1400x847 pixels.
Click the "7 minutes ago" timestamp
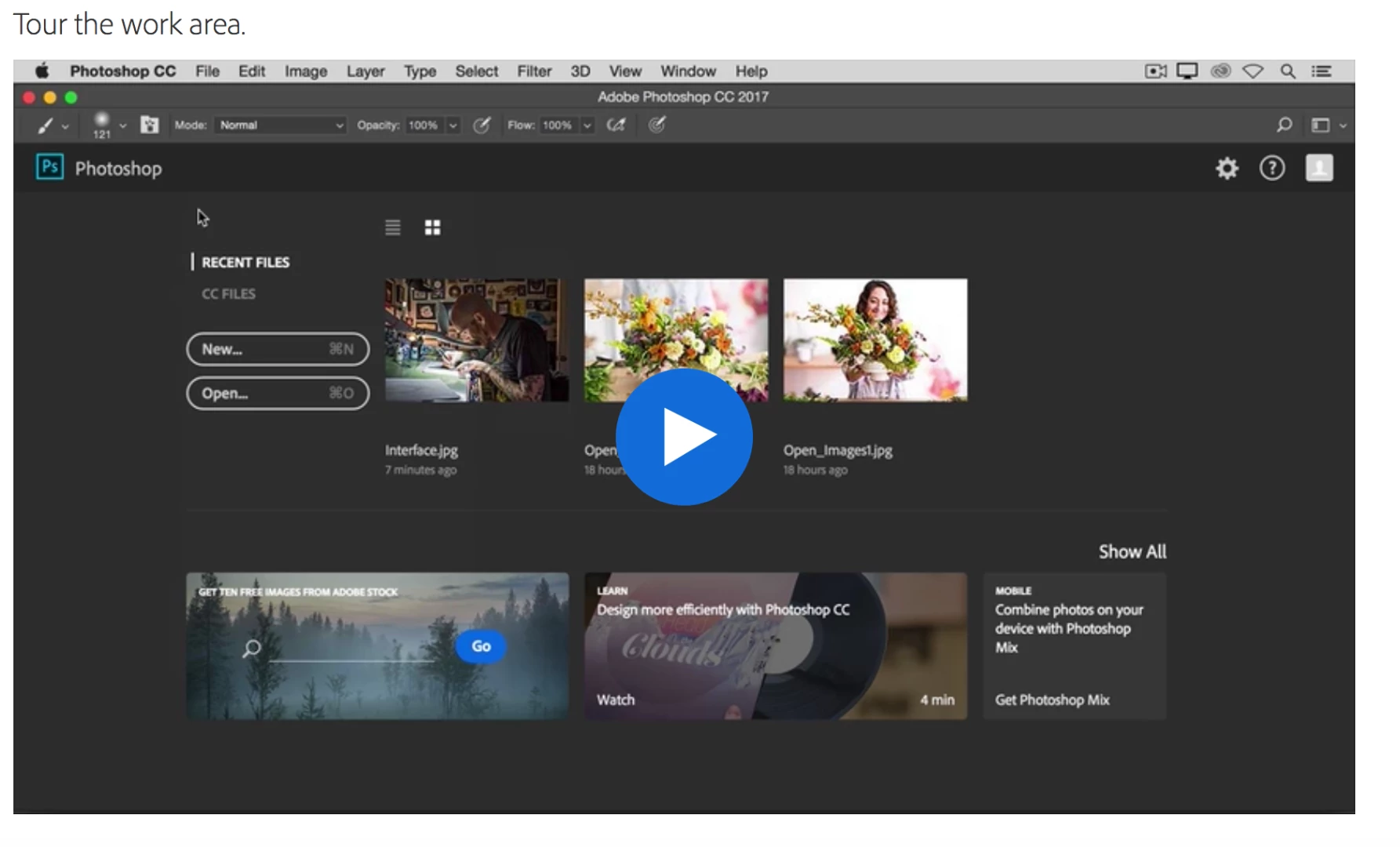(420, 470)
